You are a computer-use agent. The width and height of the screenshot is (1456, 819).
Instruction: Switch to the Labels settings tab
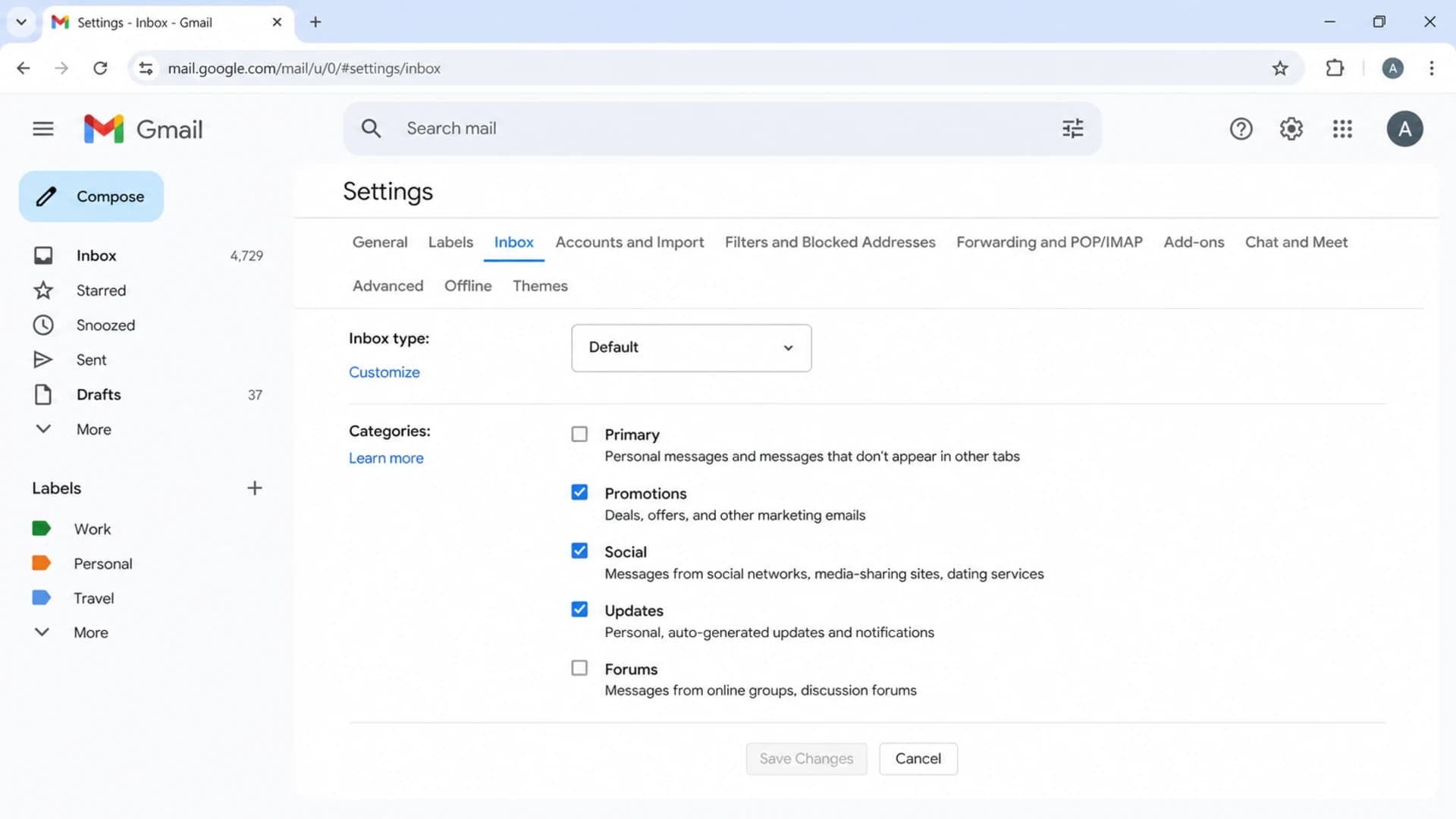tap(450, 242)
